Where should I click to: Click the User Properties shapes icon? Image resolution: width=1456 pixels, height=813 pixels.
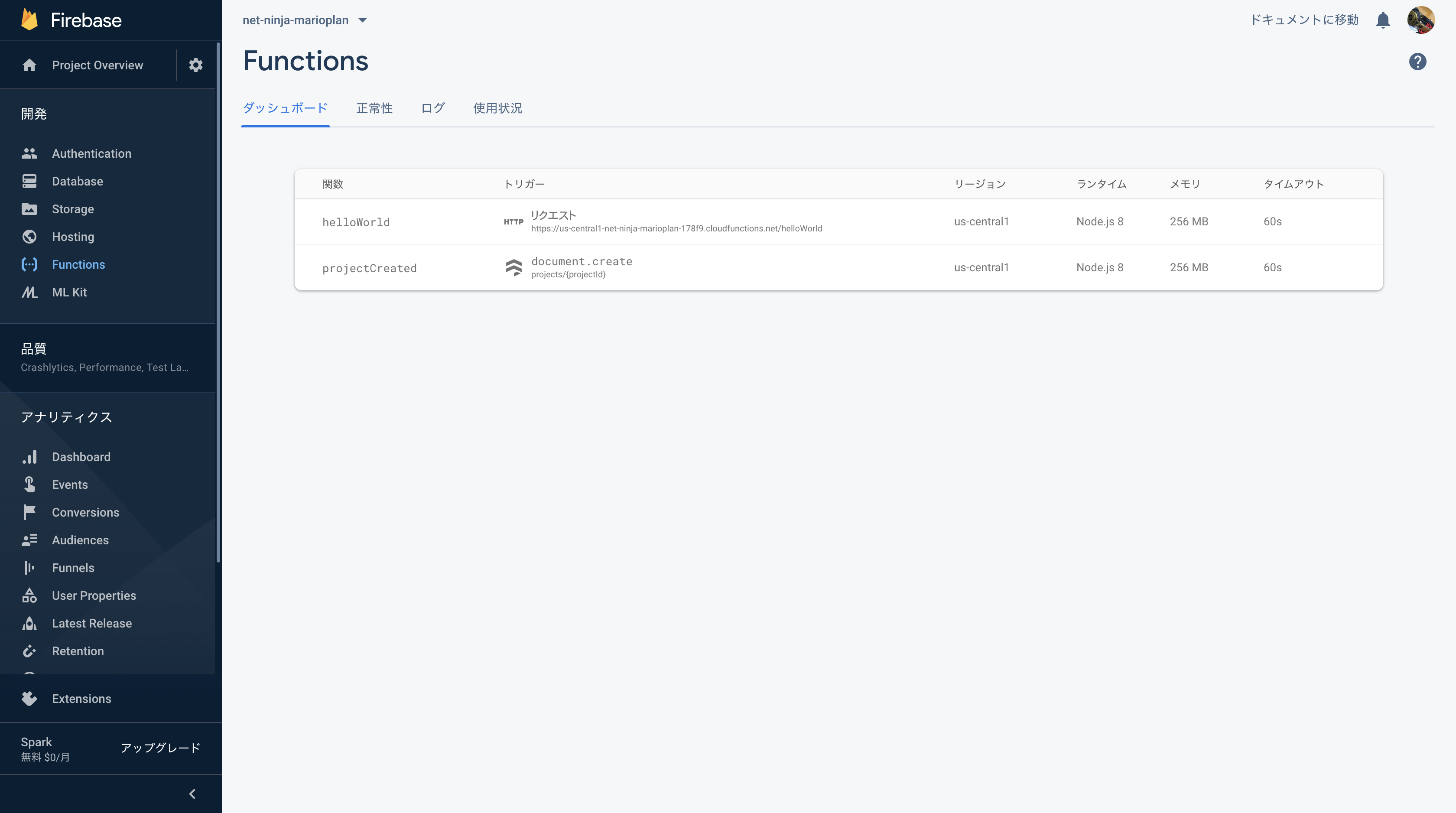(x=29, y=595)
